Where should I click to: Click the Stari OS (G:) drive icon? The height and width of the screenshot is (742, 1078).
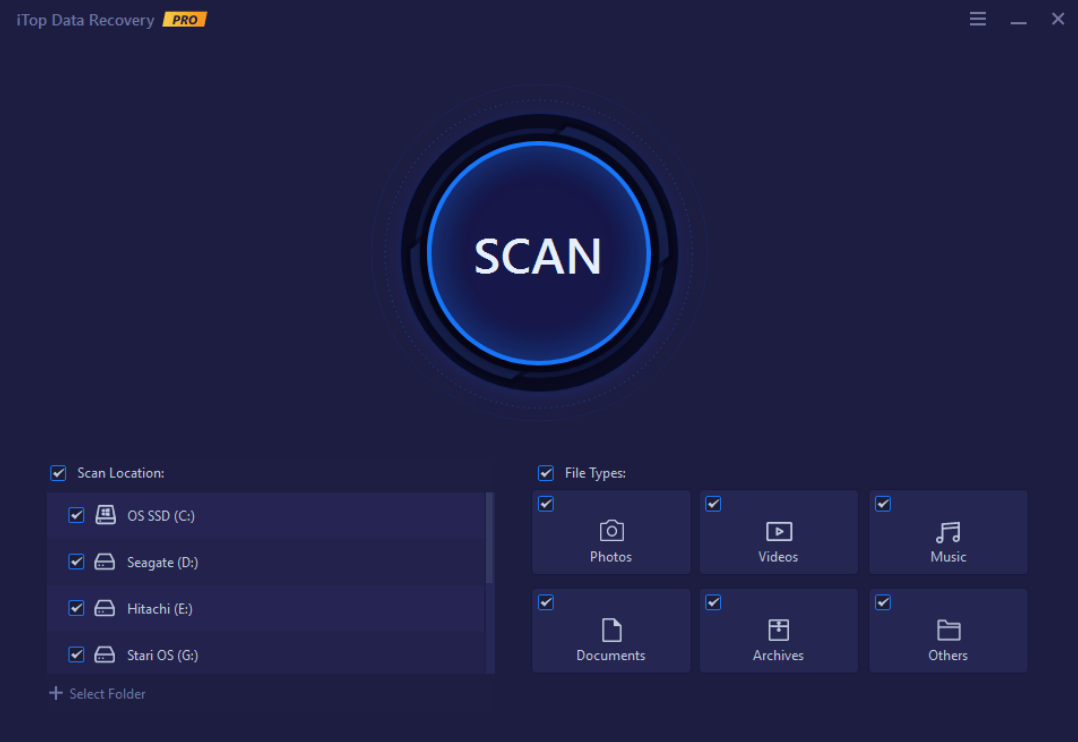[x=104, y=655]
